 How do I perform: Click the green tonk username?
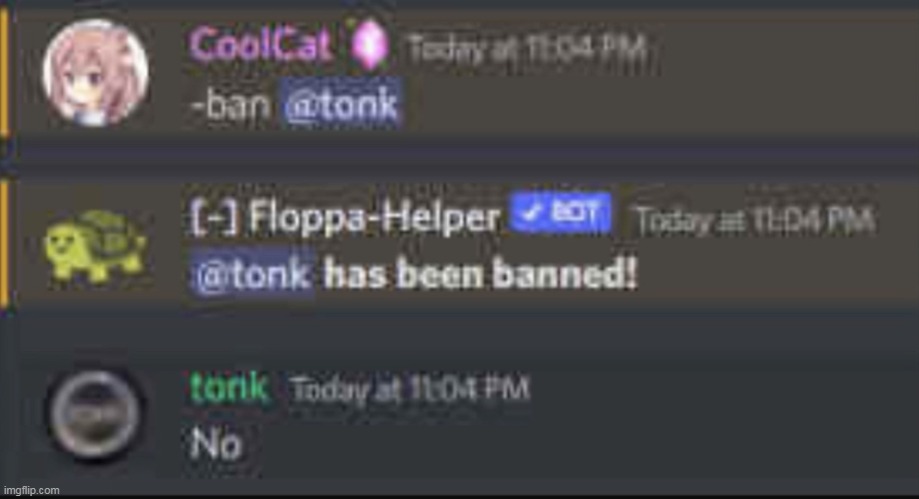[229, 388]
